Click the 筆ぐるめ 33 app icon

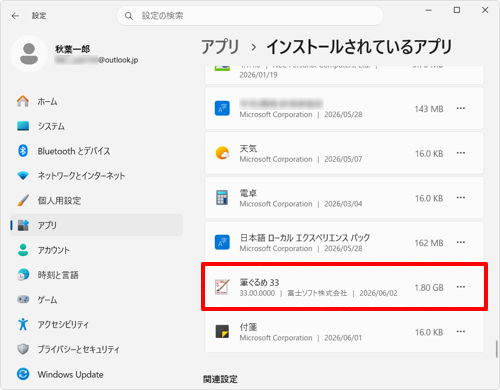tap(222, 287)
